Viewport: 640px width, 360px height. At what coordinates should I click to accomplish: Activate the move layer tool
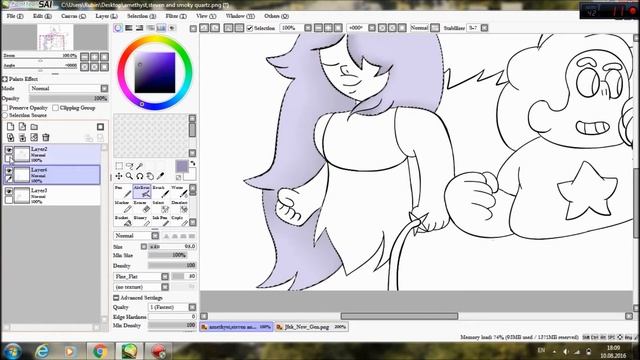click(119, 176)
